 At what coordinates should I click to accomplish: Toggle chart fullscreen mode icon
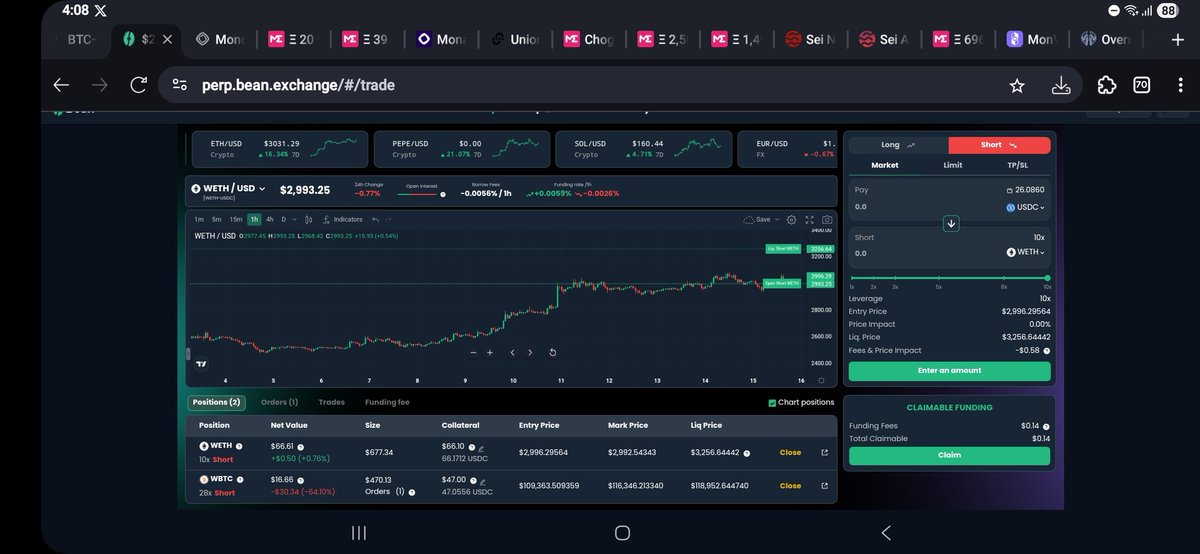click(x=809, y=219)
